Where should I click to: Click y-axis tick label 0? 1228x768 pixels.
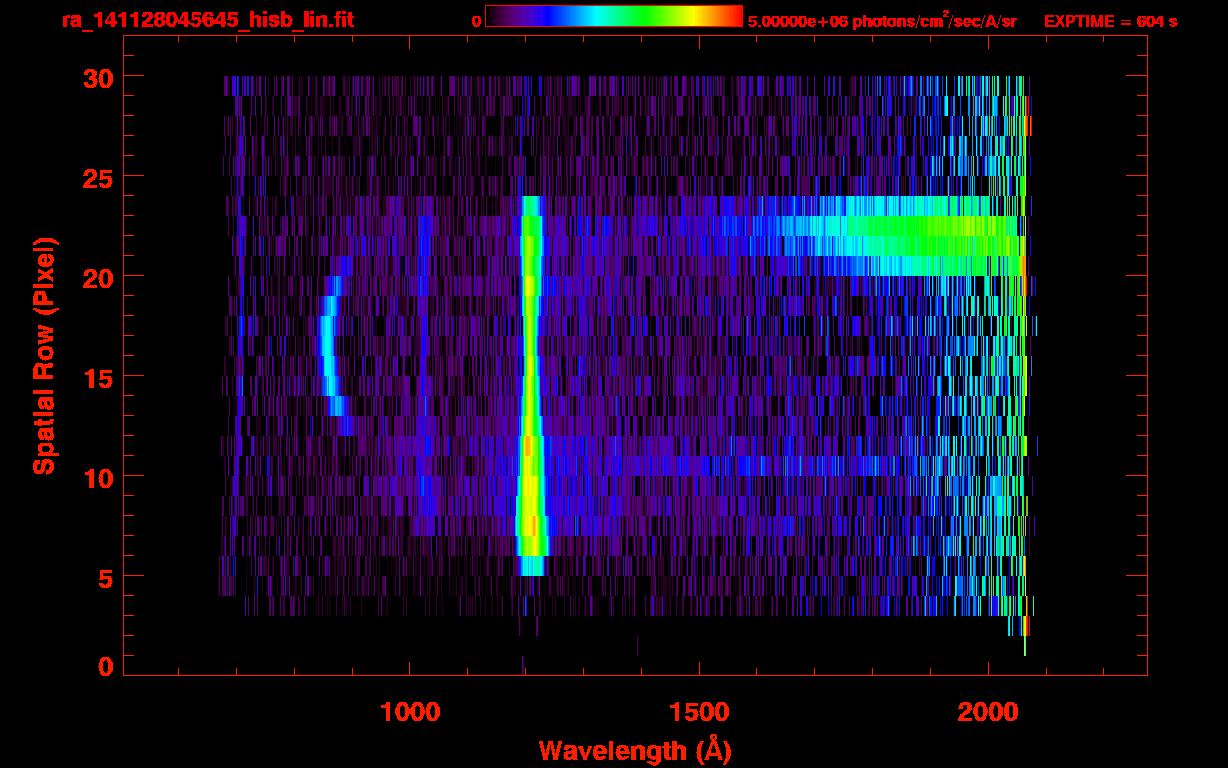[105, 666]
